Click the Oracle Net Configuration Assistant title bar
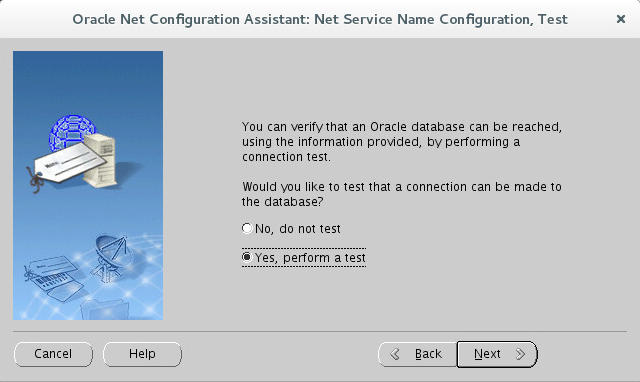This screenshot has height=382, width=640. tap(320, 19)
